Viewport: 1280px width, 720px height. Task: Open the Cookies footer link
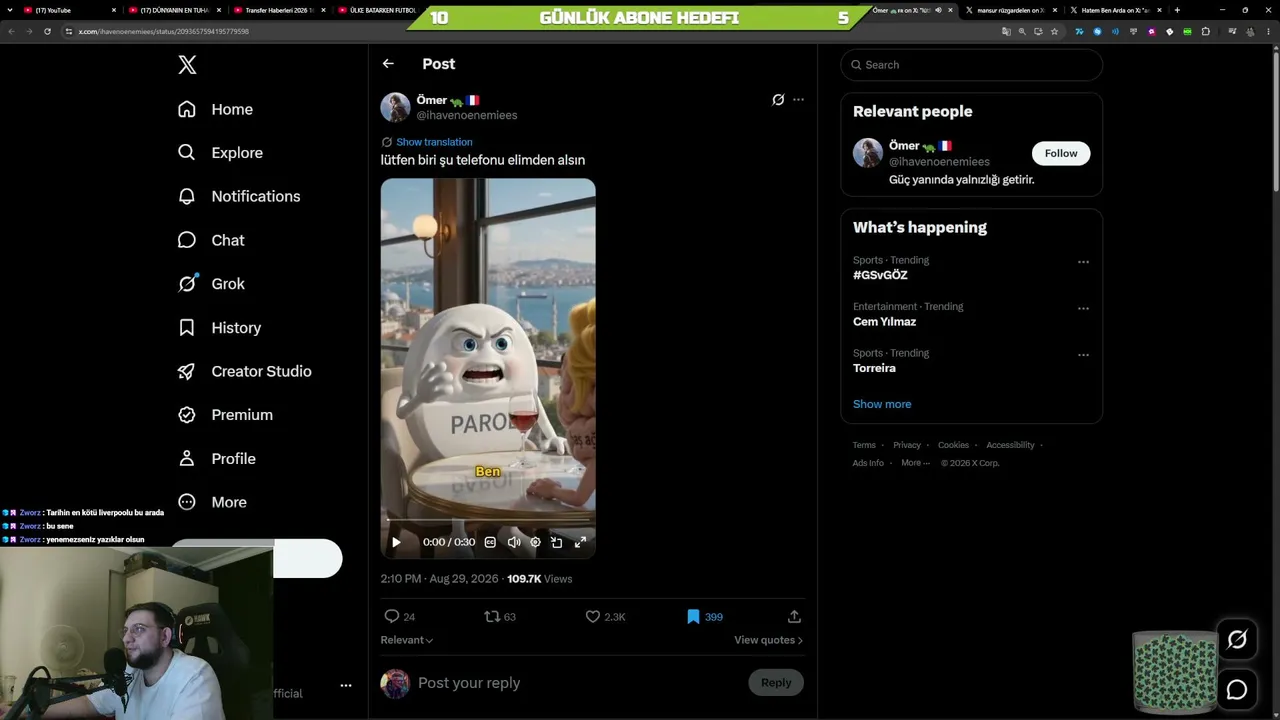(953, 445)
